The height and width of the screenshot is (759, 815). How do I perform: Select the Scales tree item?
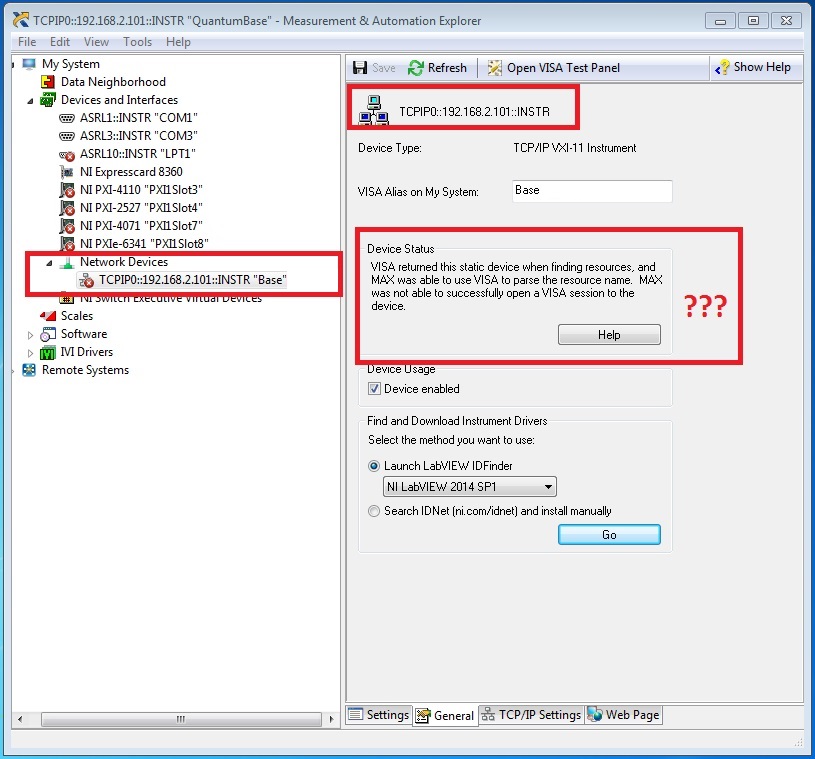(x=77, y=316)
